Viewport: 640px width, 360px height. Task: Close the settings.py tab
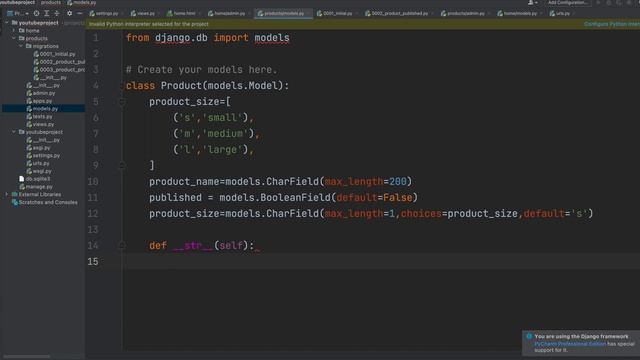click(x=122, y=13)
